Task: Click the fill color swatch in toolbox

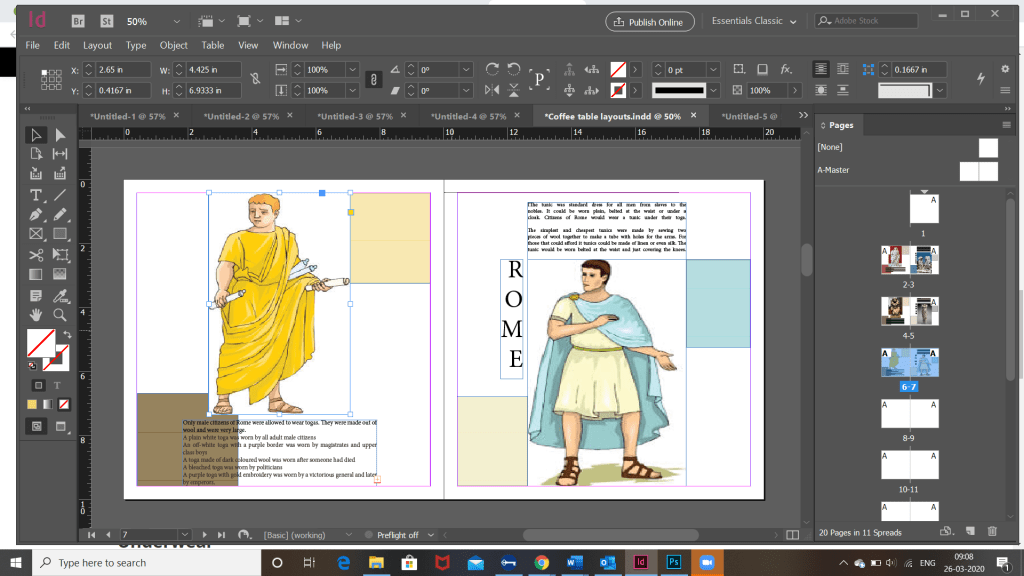Action: 40,343
